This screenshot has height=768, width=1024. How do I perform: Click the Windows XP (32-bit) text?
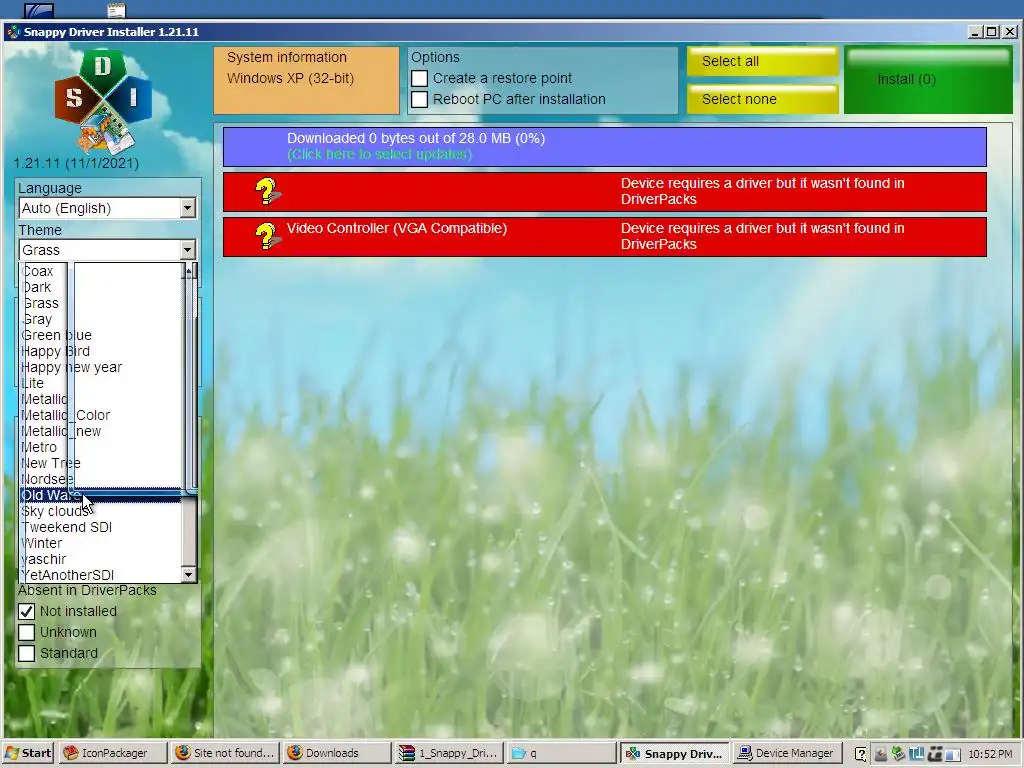tap(291, 78)
